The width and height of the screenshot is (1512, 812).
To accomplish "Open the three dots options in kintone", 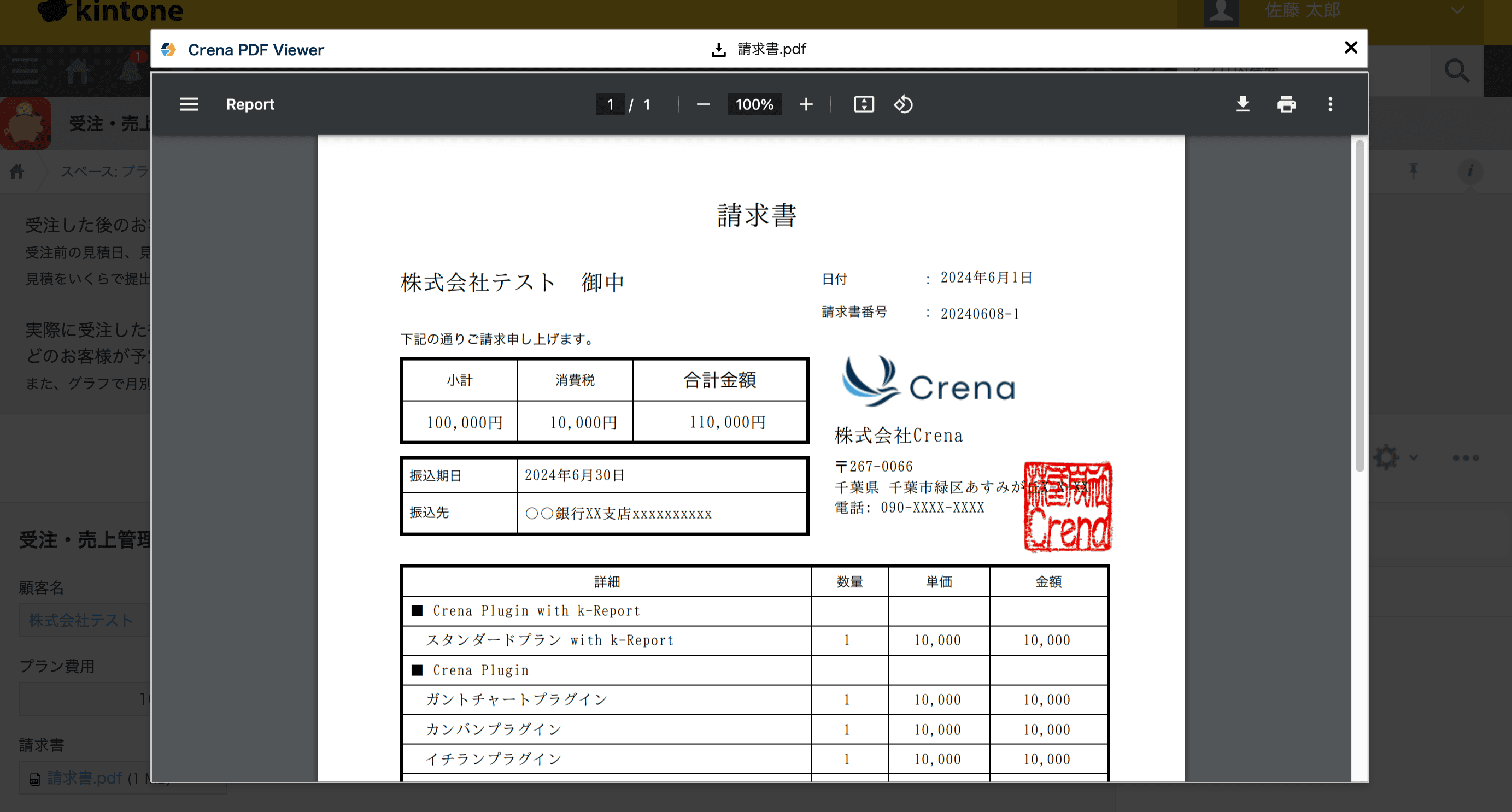I will click(1466, 458).
